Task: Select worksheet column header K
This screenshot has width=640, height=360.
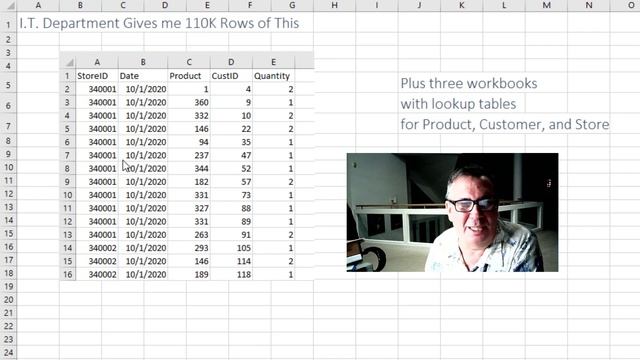Action: [462, 5]
